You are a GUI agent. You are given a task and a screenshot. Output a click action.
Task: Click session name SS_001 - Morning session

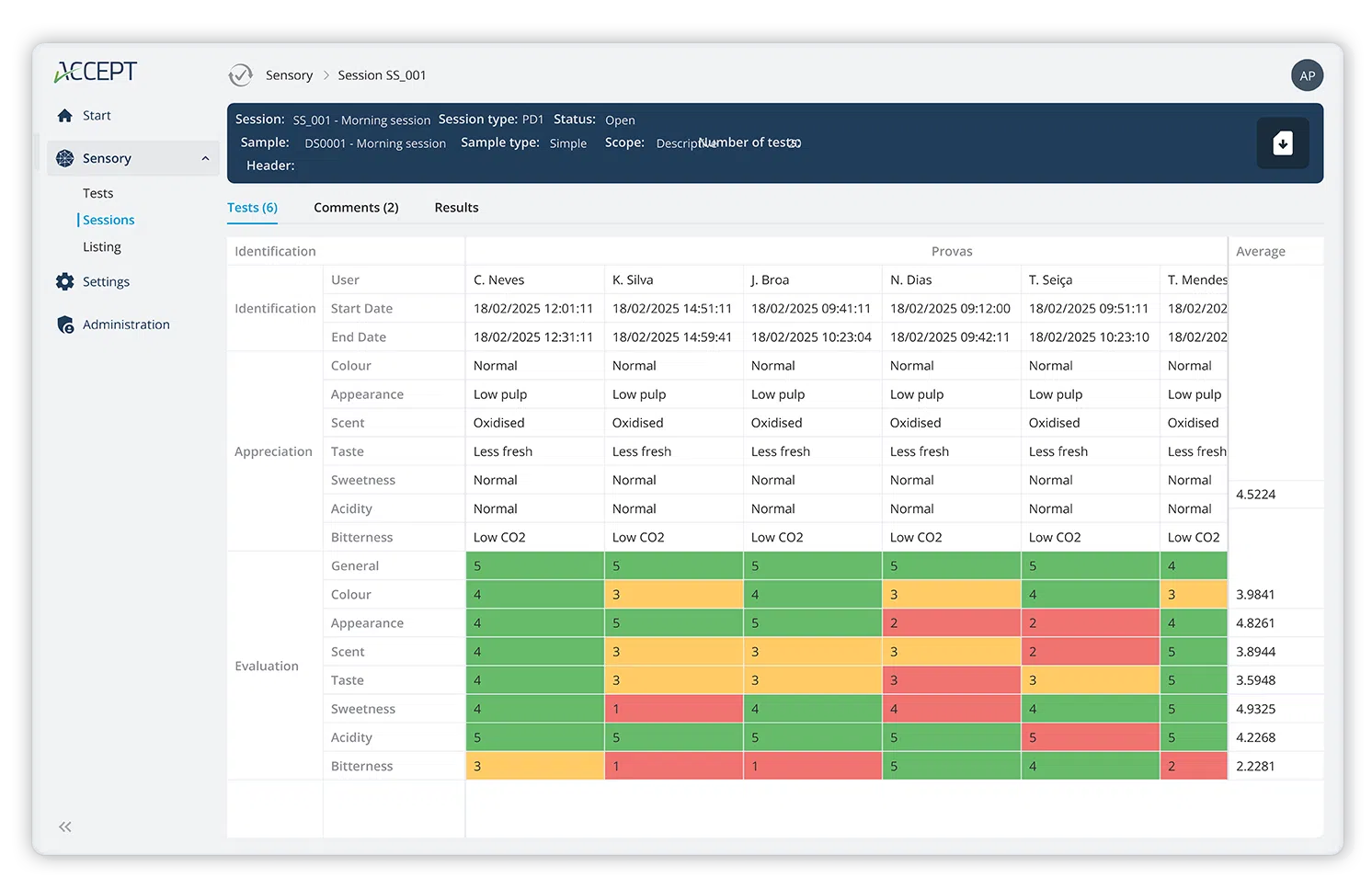[361, 120]
